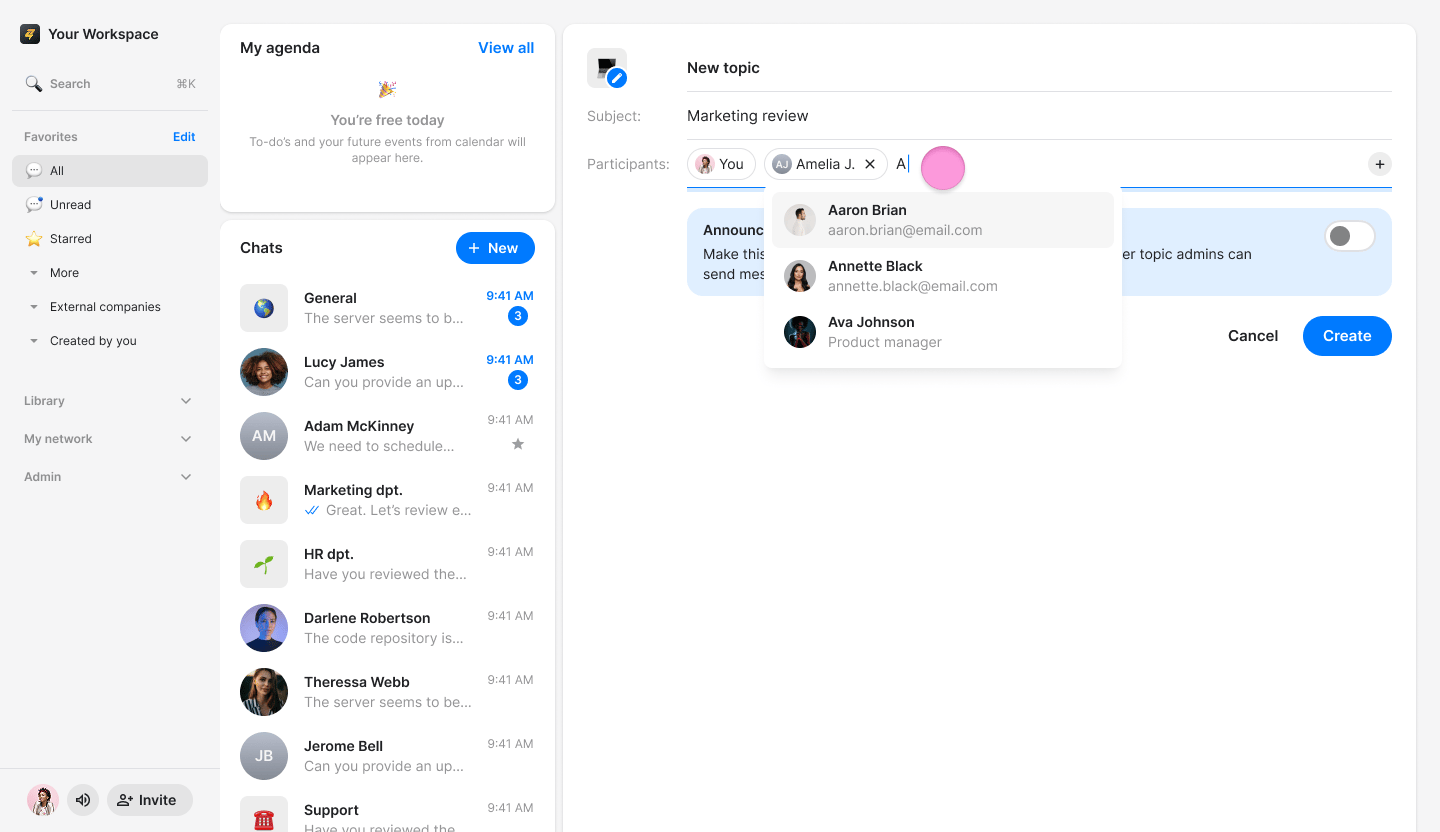This screenshot has height=832, width=1440.
Task: Click Cancel to discard the topic
Action: (x=1253, y=336)
